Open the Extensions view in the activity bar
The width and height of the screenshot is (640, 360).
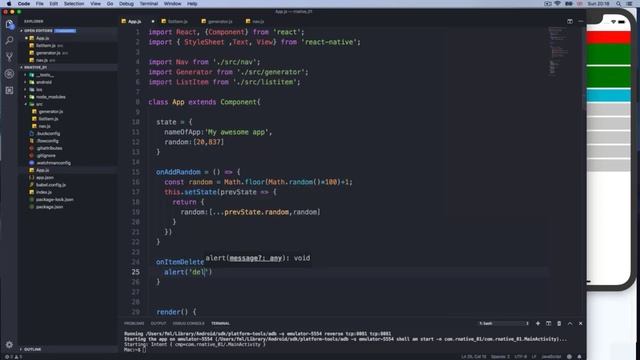tap(9, 90)
